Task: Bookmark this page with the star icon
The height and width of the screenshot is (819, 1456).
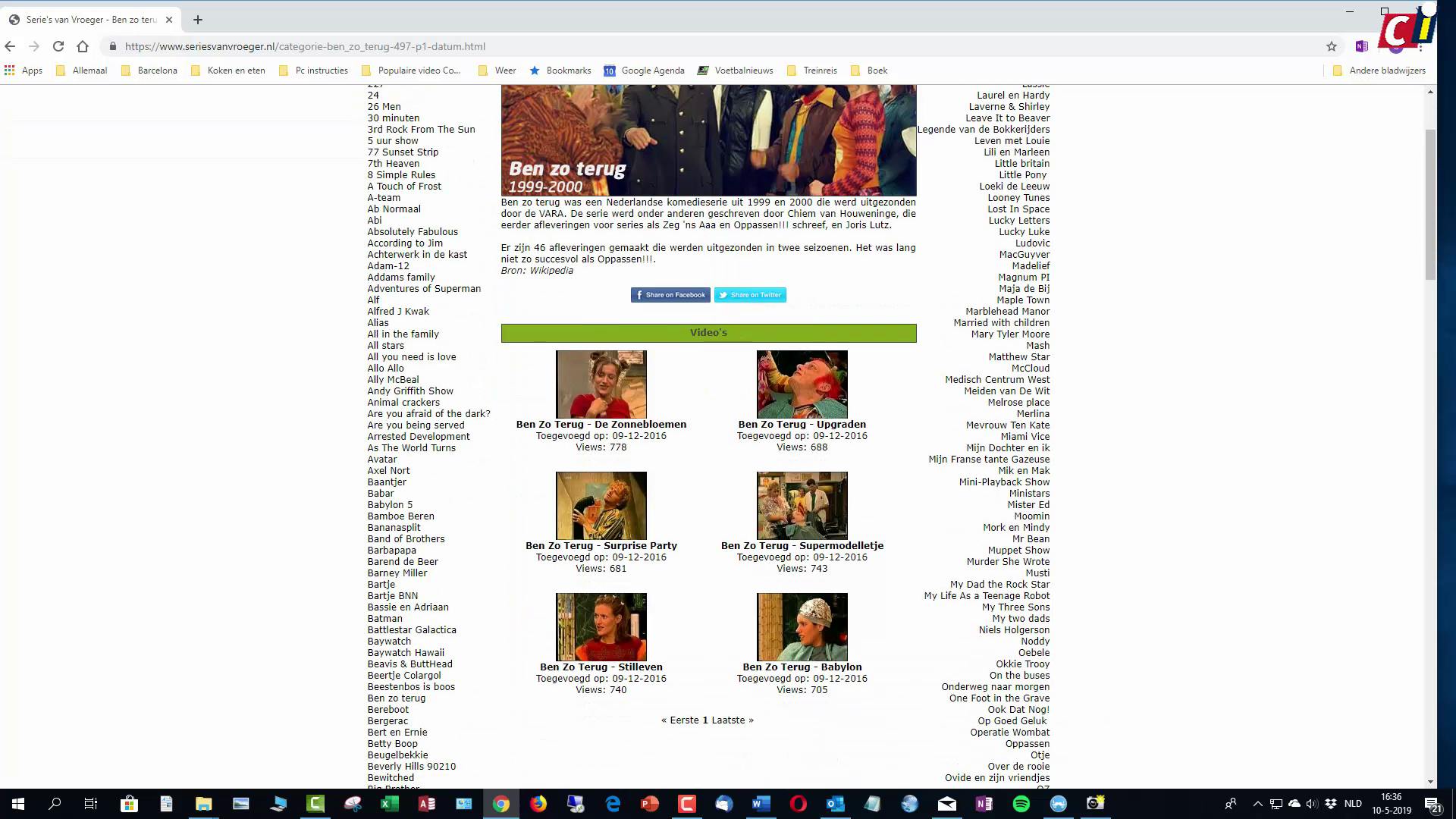Action: (x=1332, y=46)
